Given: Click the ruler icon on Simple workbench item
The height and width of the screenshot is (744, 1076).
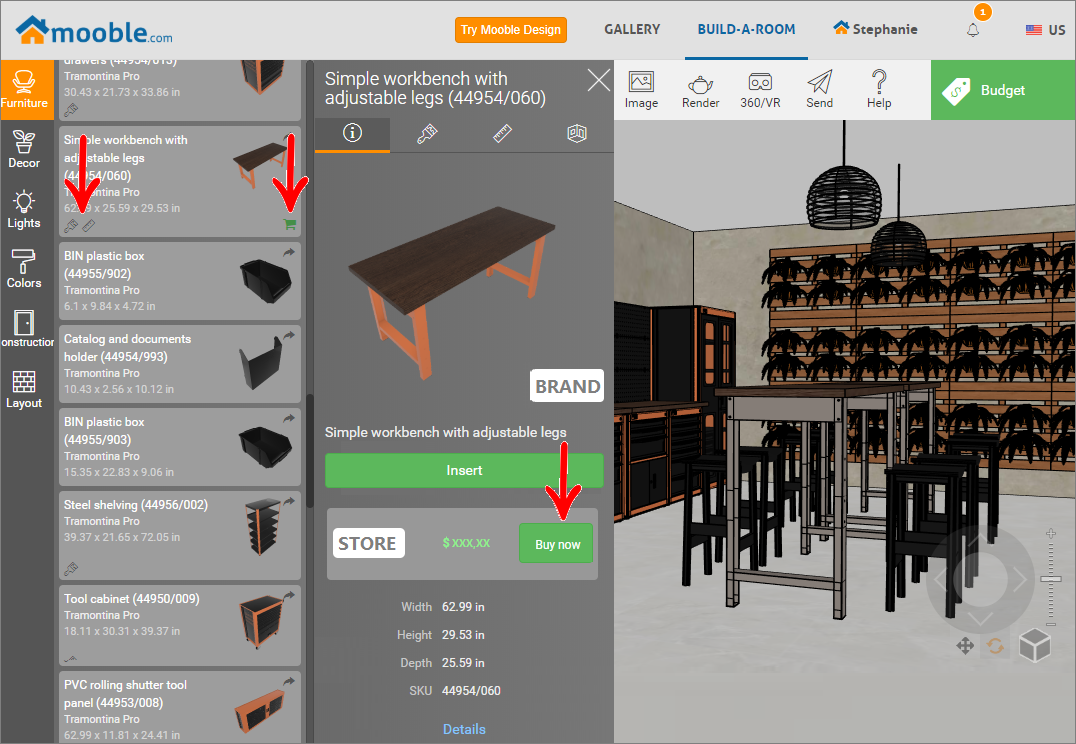Looking at the screenshot, I should pyautogui.click(x=89, y=225).
